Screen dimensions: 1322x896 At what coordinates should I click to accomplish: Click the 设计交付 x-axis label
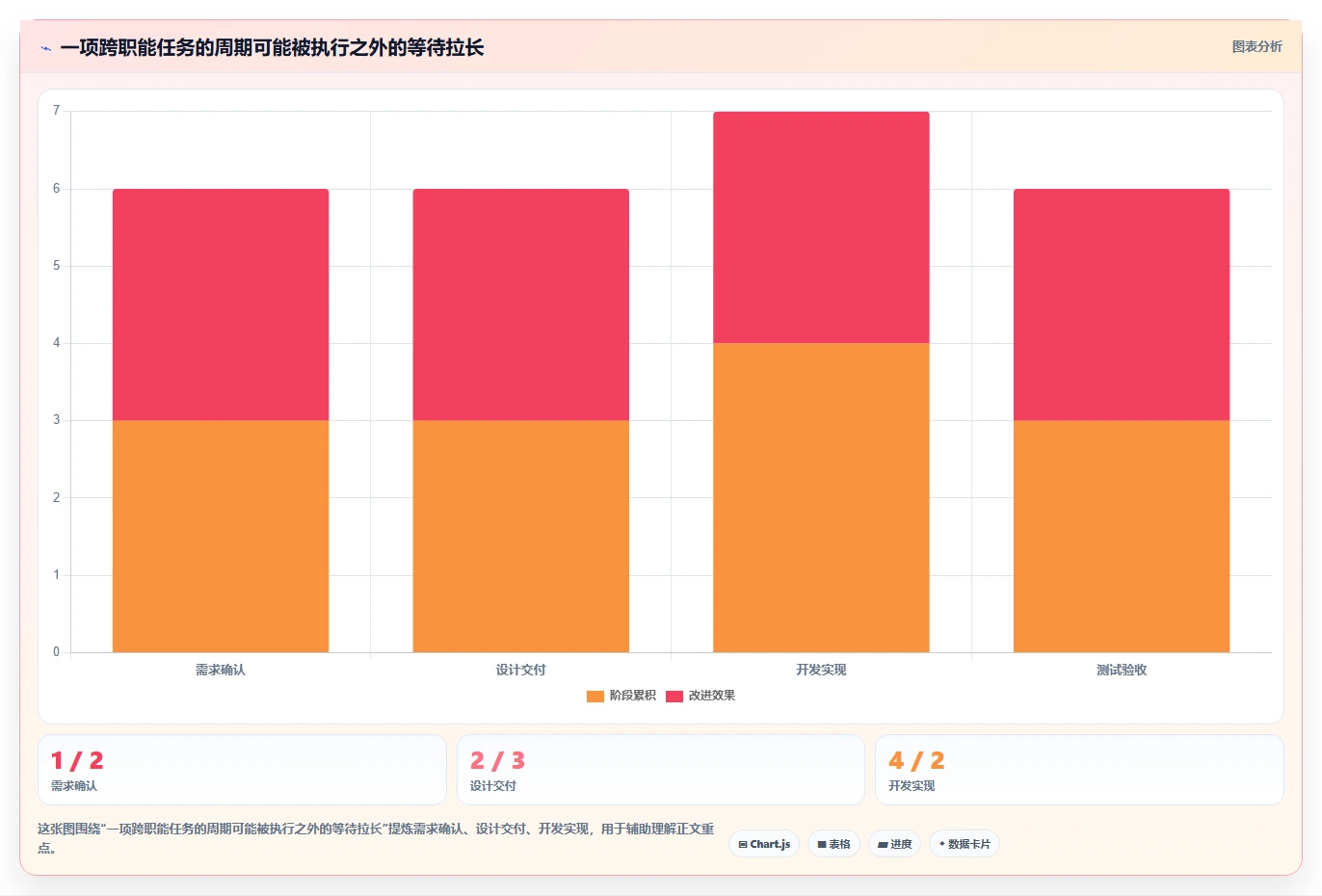(x=521, y=670)
